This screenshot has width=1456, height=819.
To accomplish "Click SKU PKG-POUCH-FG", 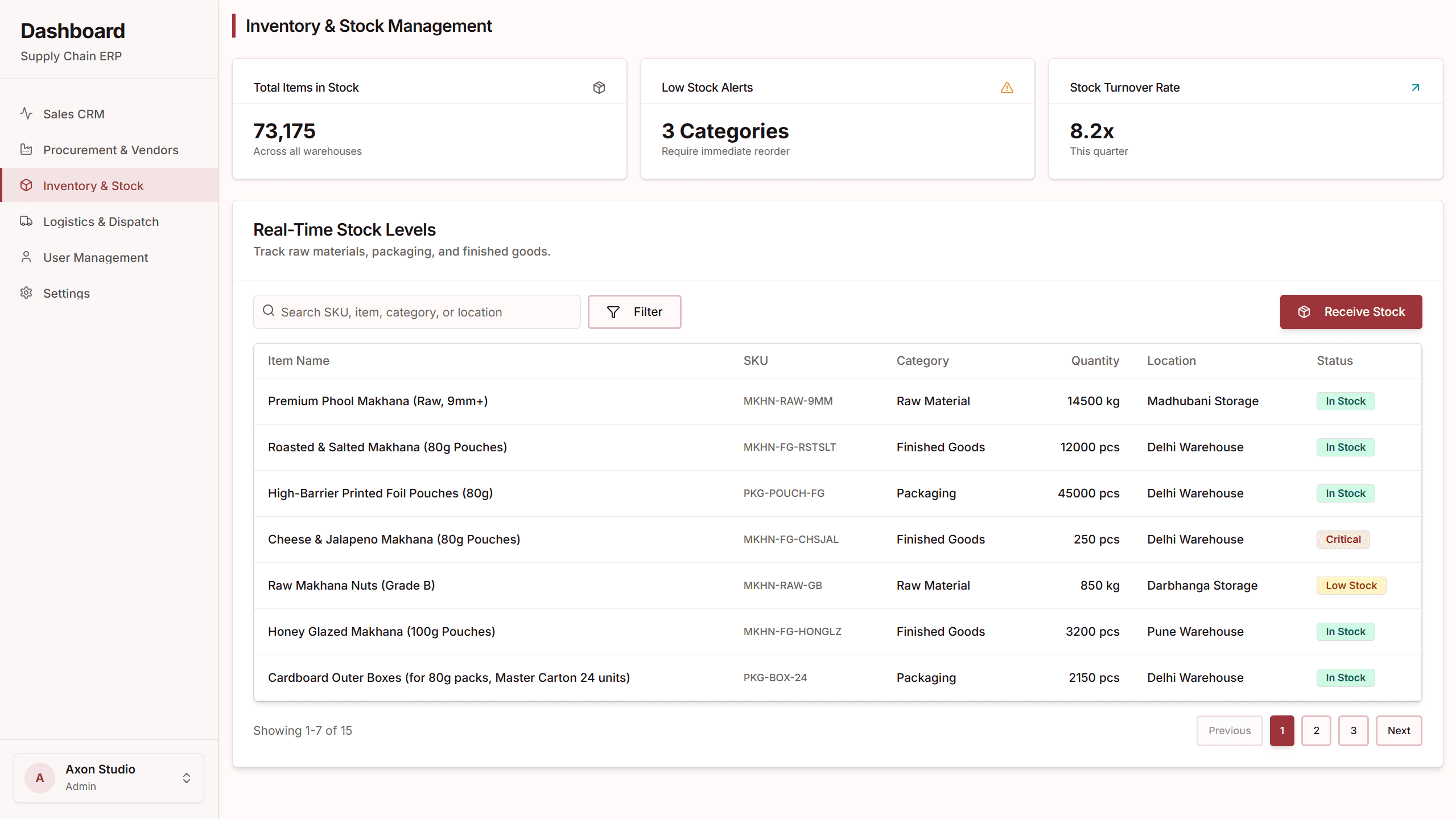I will coord(784,493).
